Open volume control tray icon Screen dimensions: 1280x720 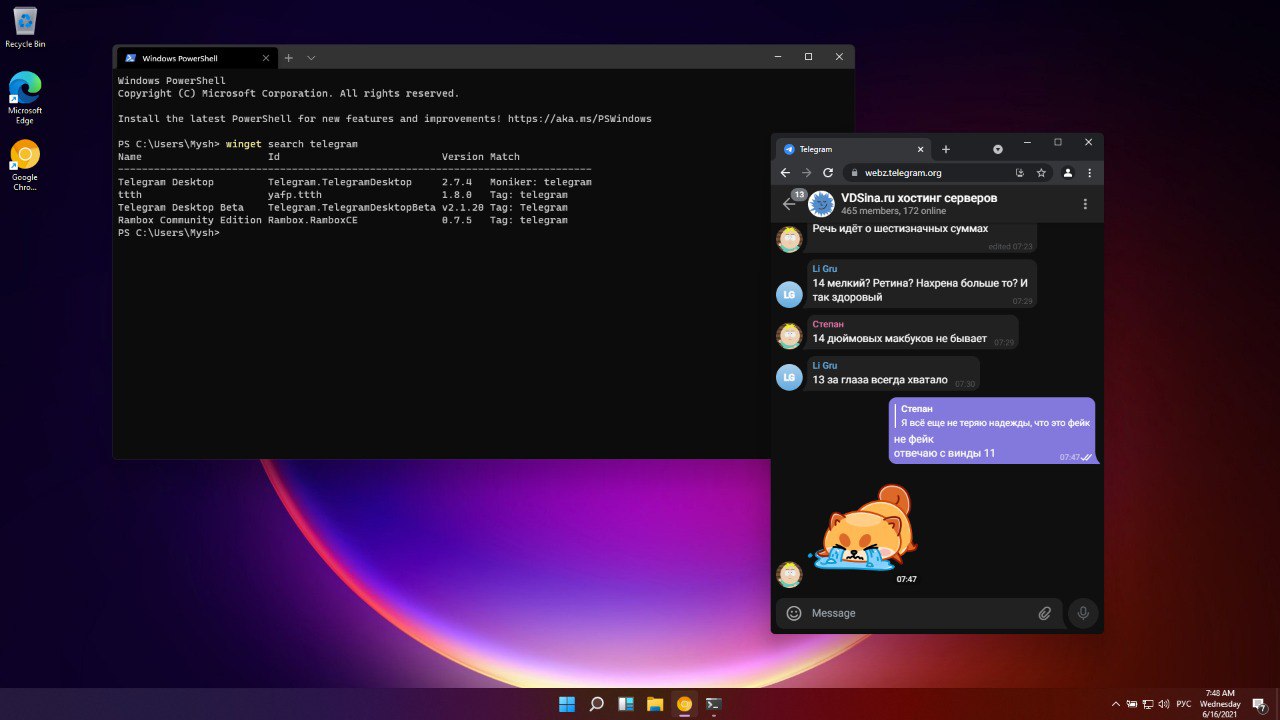click(1163, 704)
